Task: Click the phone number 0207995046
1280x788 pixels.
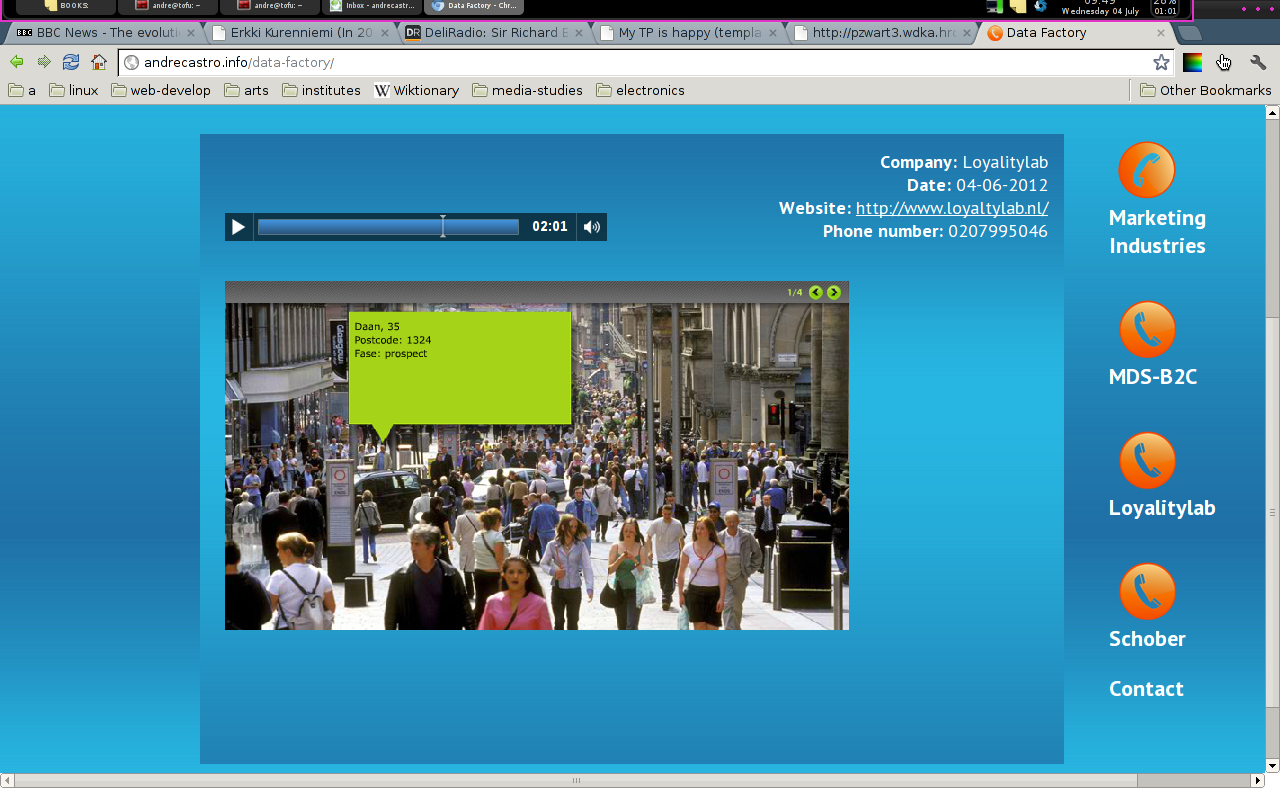Action: [x=998, y=231]
